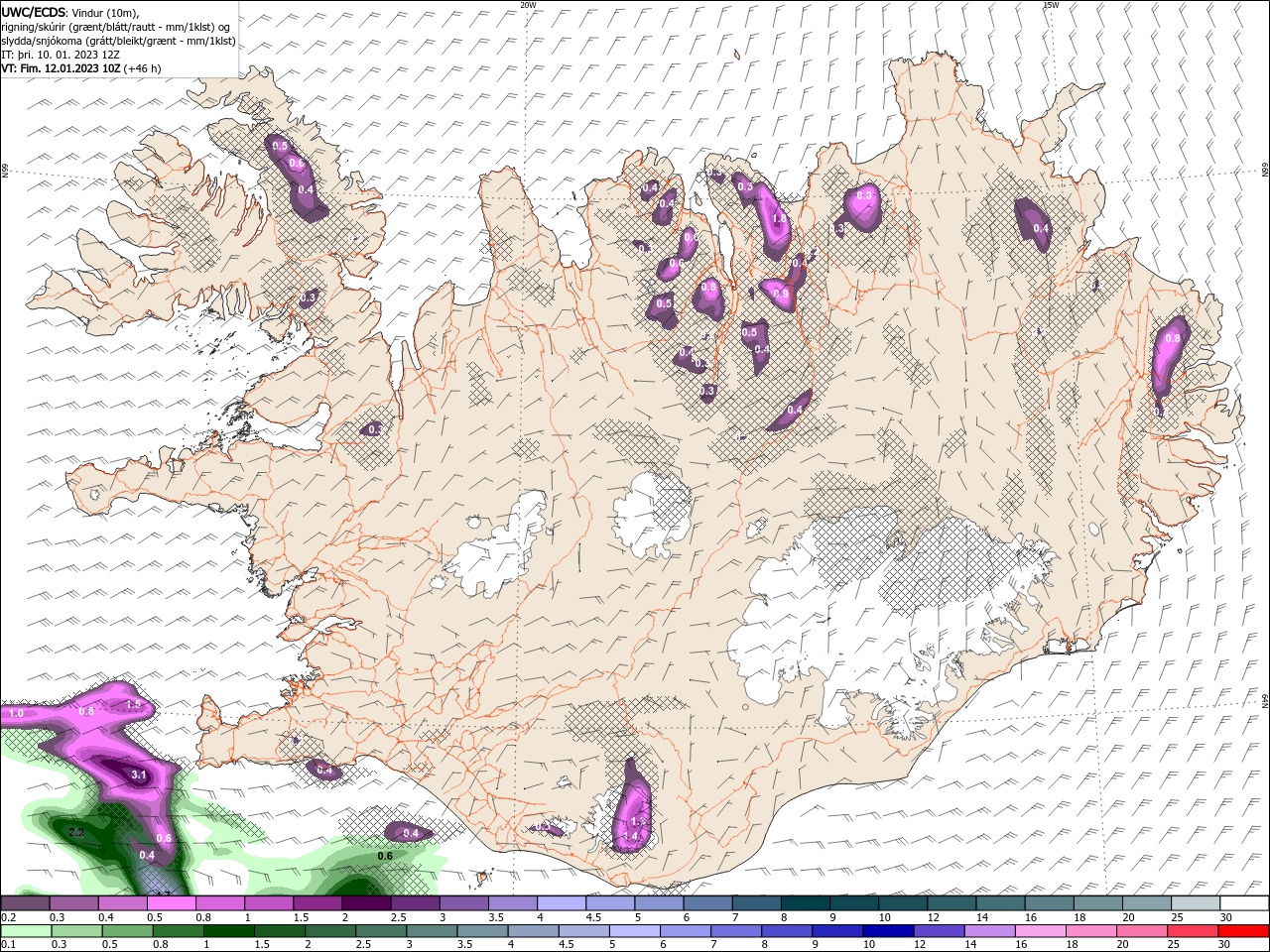Viewport: 1270px width, 952px height.
Task: Select the light purple 14 legend swatch
Action: point(989,931)
